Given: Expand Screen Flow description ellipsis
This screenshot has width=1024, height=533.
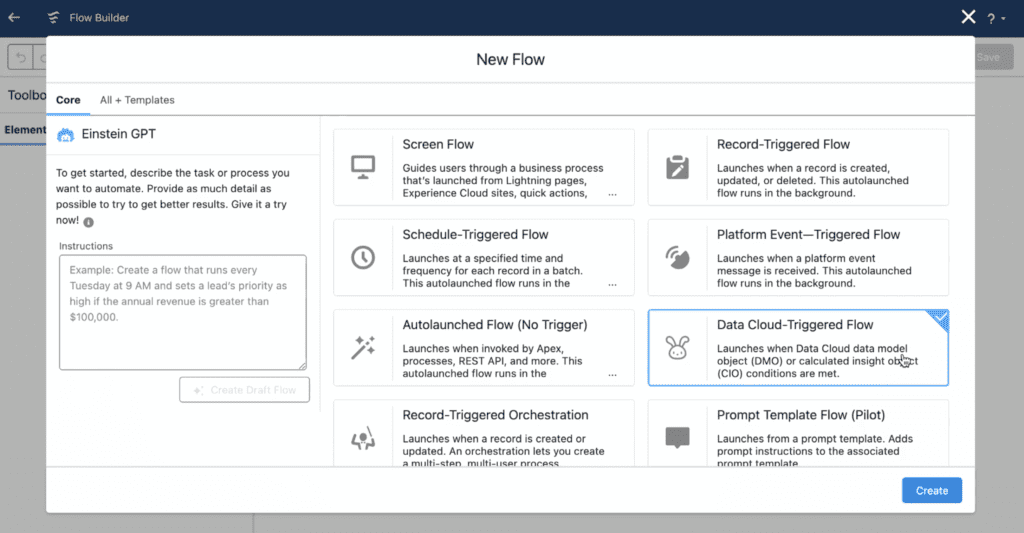Looking at the screenshot, I should tap(612, 194).
